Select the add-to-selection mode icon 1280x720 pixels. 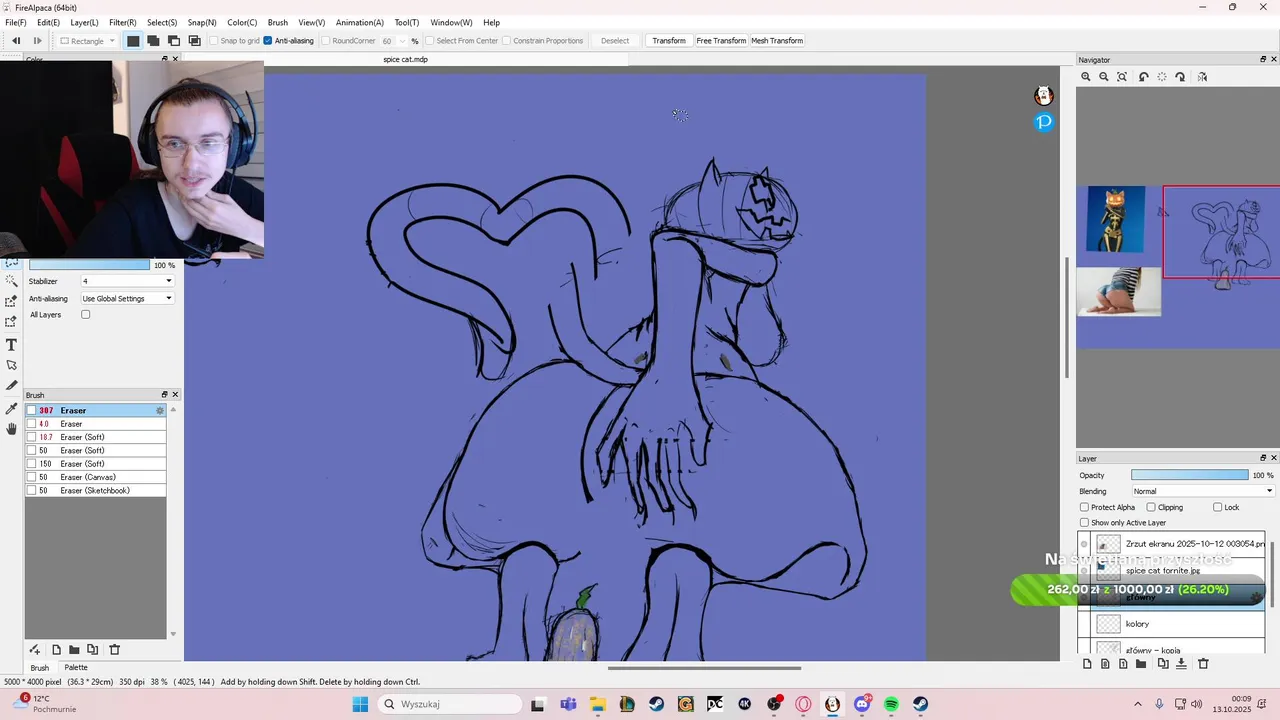tap(153, 41)
